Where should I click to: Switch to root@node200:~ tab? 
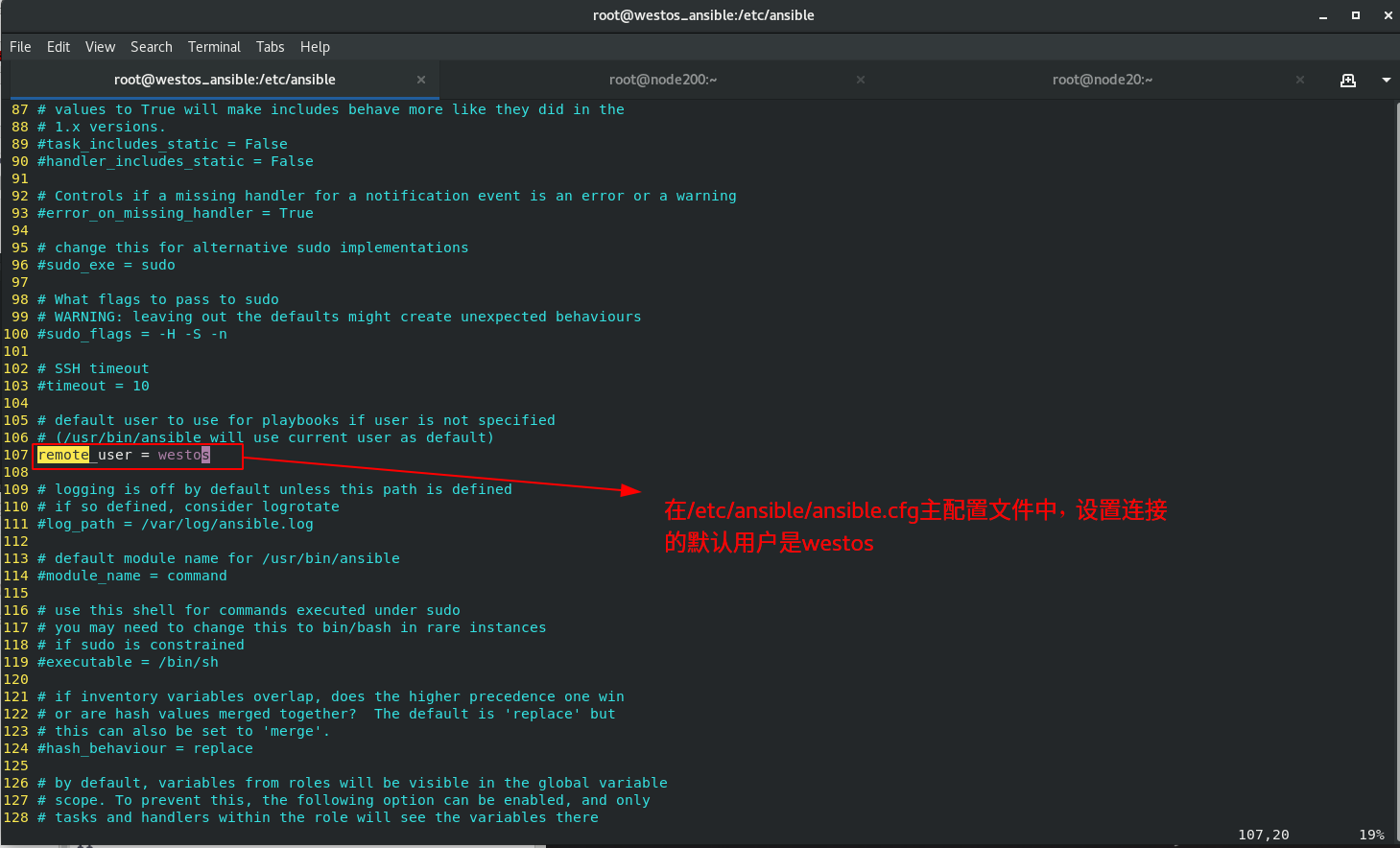(663, 80)
